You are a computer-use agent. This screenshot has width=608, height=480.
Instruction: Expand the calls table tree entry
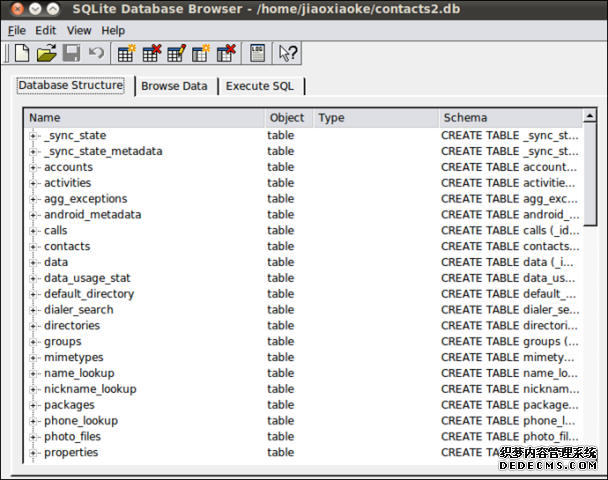click(x=33, y=231)
